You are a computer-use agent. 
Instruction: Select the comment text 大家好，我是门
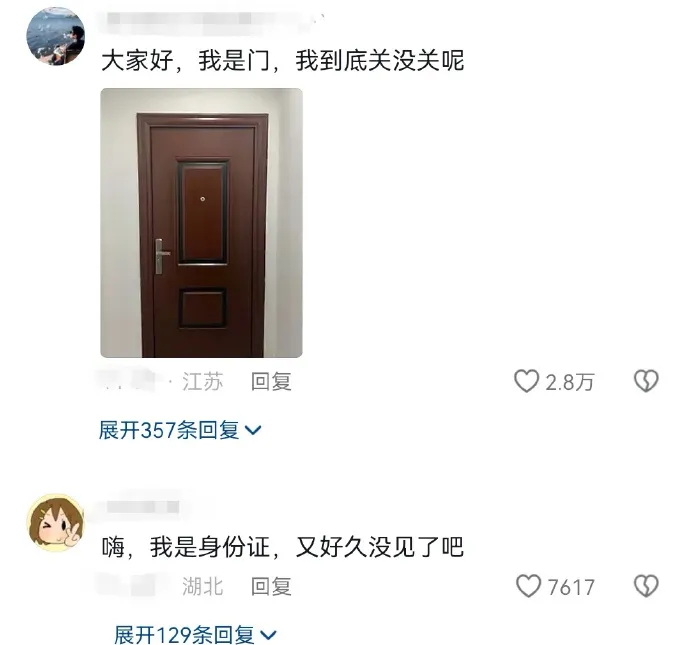[x=185, y=60]
